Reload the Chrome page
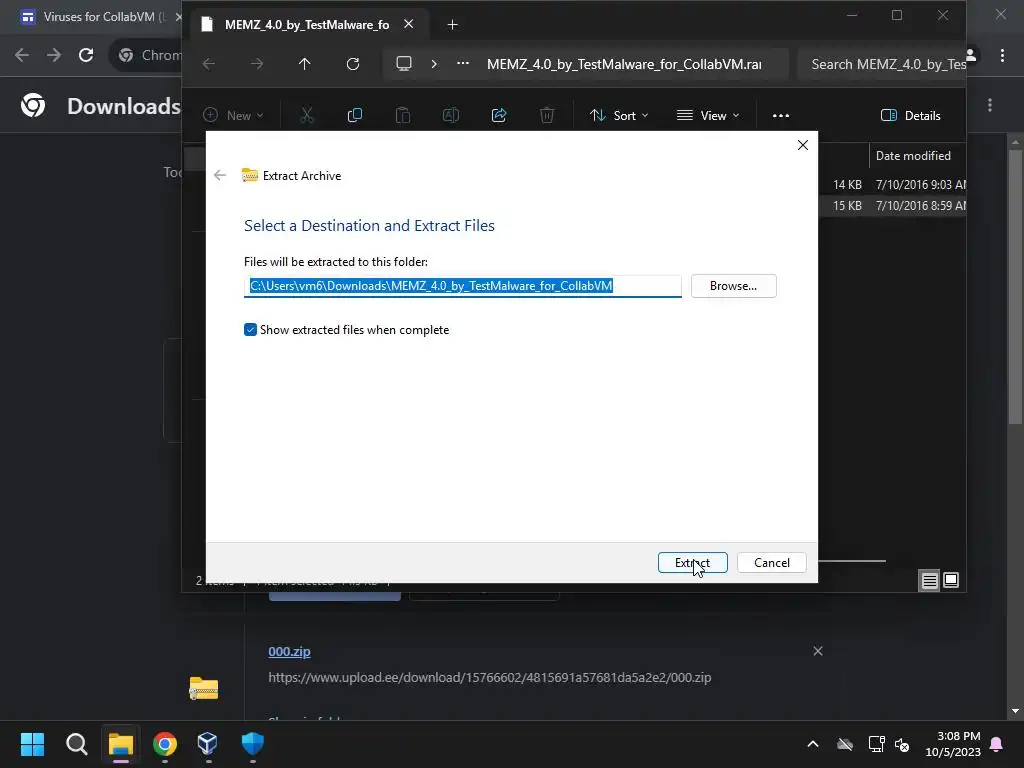This screenshot has height=768, width=1024. click(86, 55)
